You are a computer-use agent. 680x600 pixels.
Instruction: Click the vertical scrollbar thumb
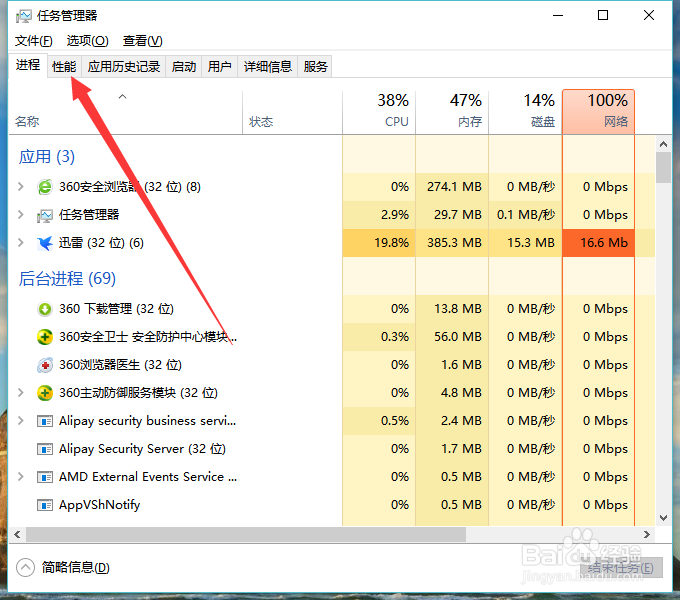(x=663, y=167)
